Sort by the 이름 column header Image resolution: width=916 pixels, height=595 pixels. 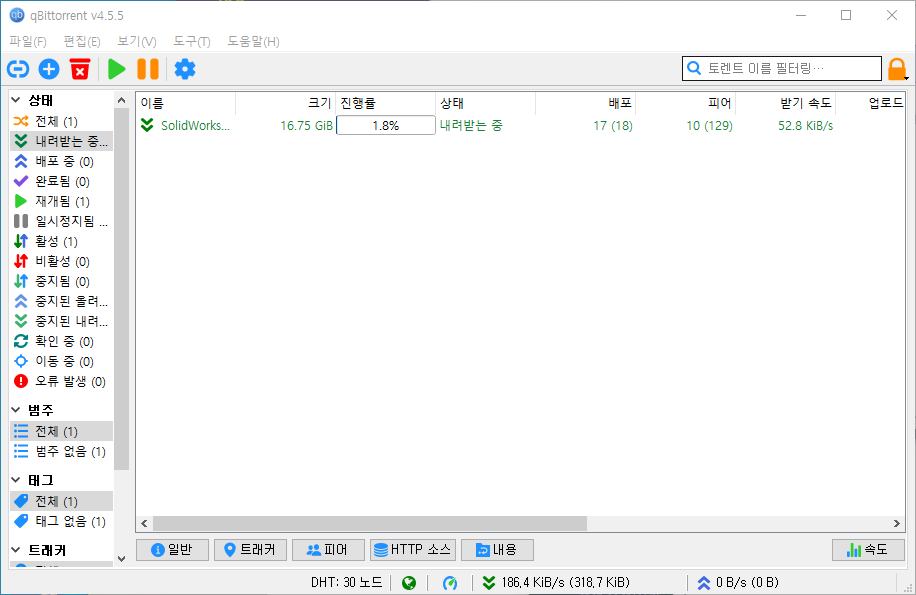tap(186, 103)
